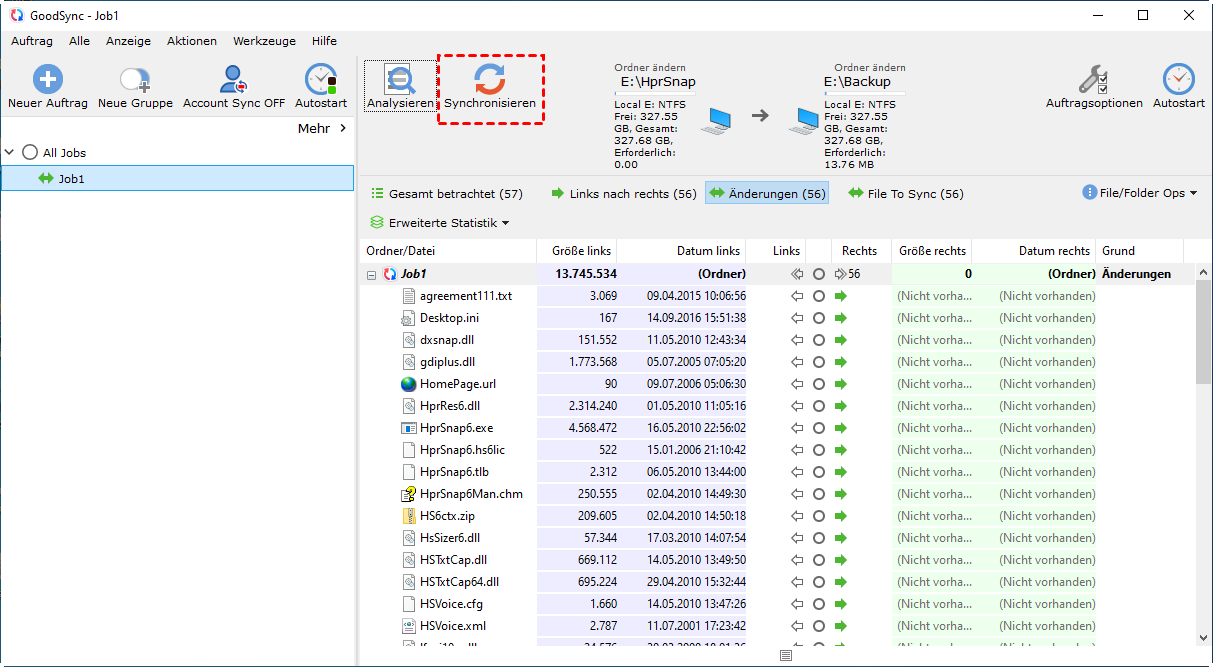Open Auftragsoptionen wrench icon
This screenshot has width=1213, height=667.
coord(1093,79)
